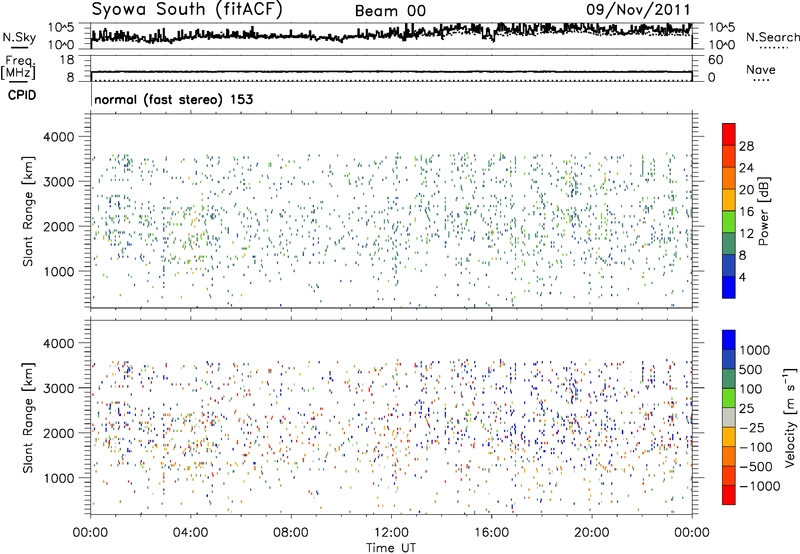Click the date '09/Nov/2011'
Image resolution: width=800 pixels, height=554 pixels.
pos(638,10)
